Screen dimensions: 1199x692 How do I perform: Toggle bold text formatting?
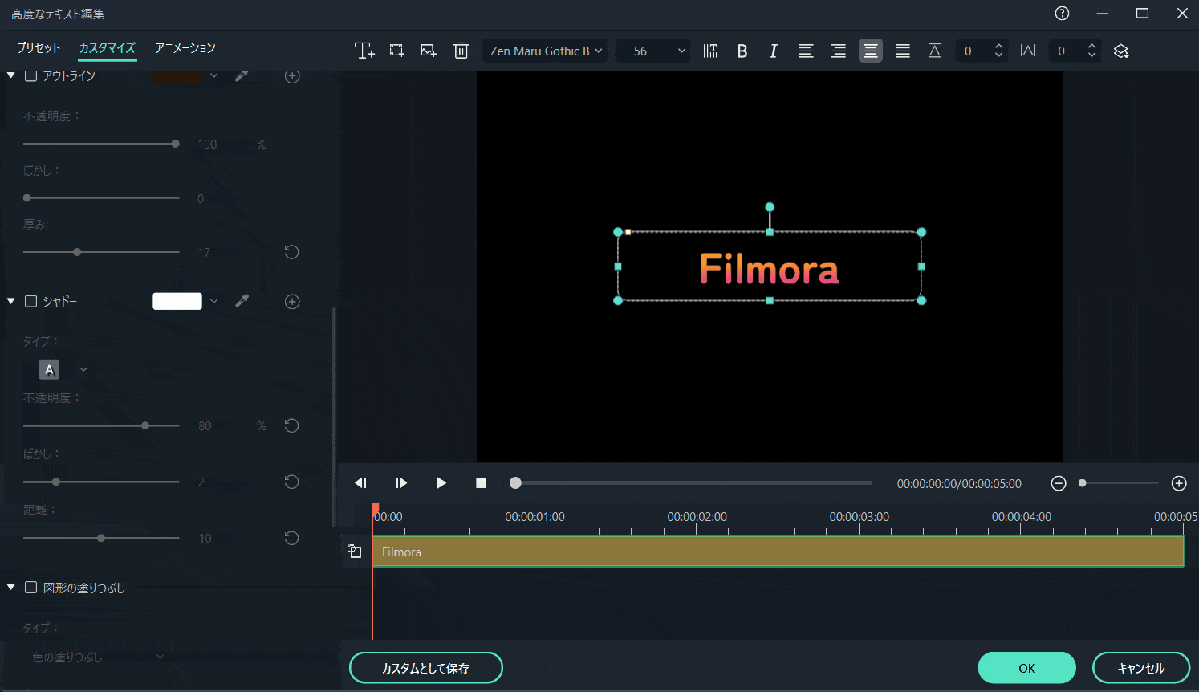[742, 51]
